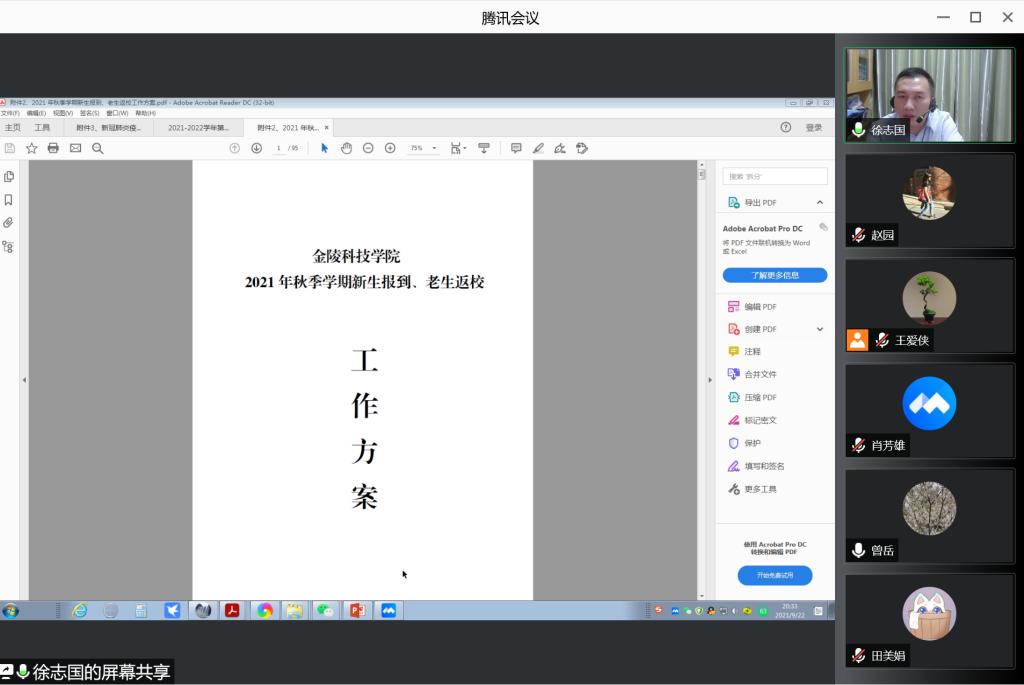Bookmark the file with the star icon
Screen dimensions: 1024x685
pos(31,148)
